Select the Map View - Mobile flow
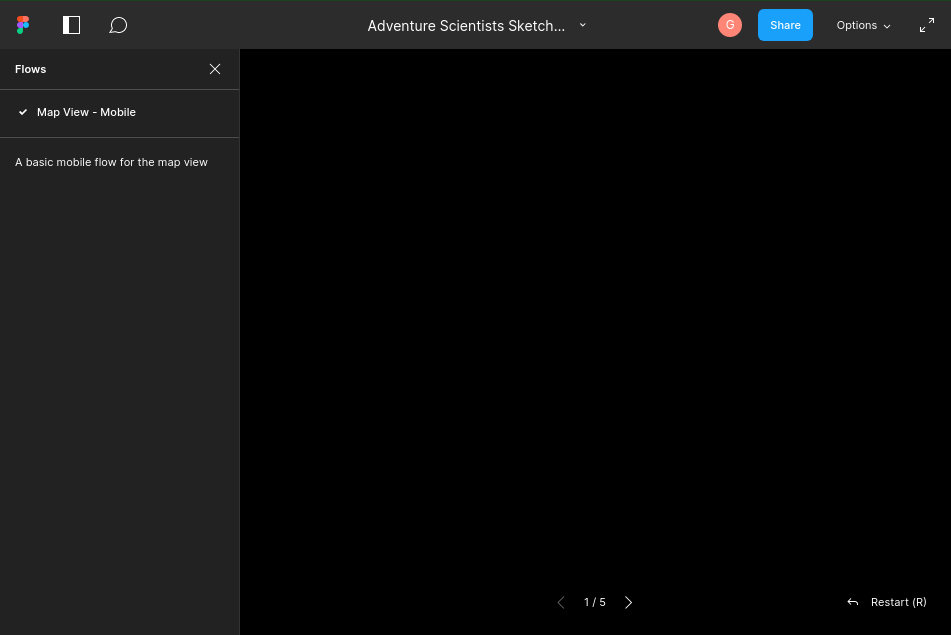The width and height of the screenshot is (951, 635). pyautogui.click(x=119, y=112)
